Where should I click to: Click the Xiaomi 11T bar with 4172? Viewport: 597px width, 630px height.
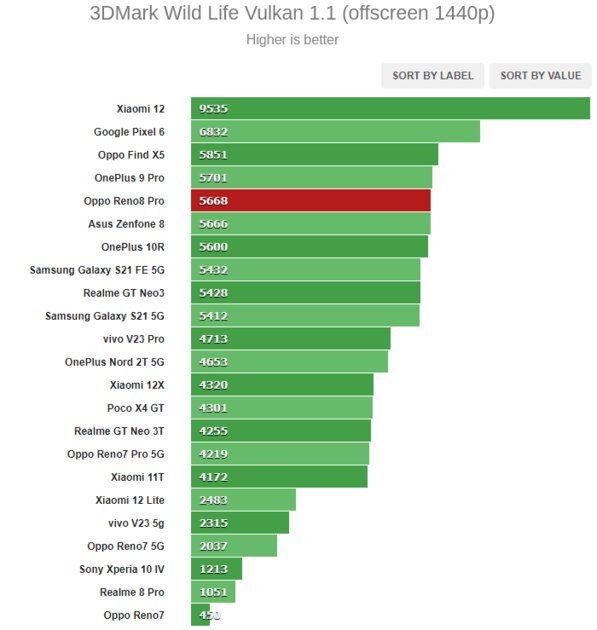(x=279, y=477)
